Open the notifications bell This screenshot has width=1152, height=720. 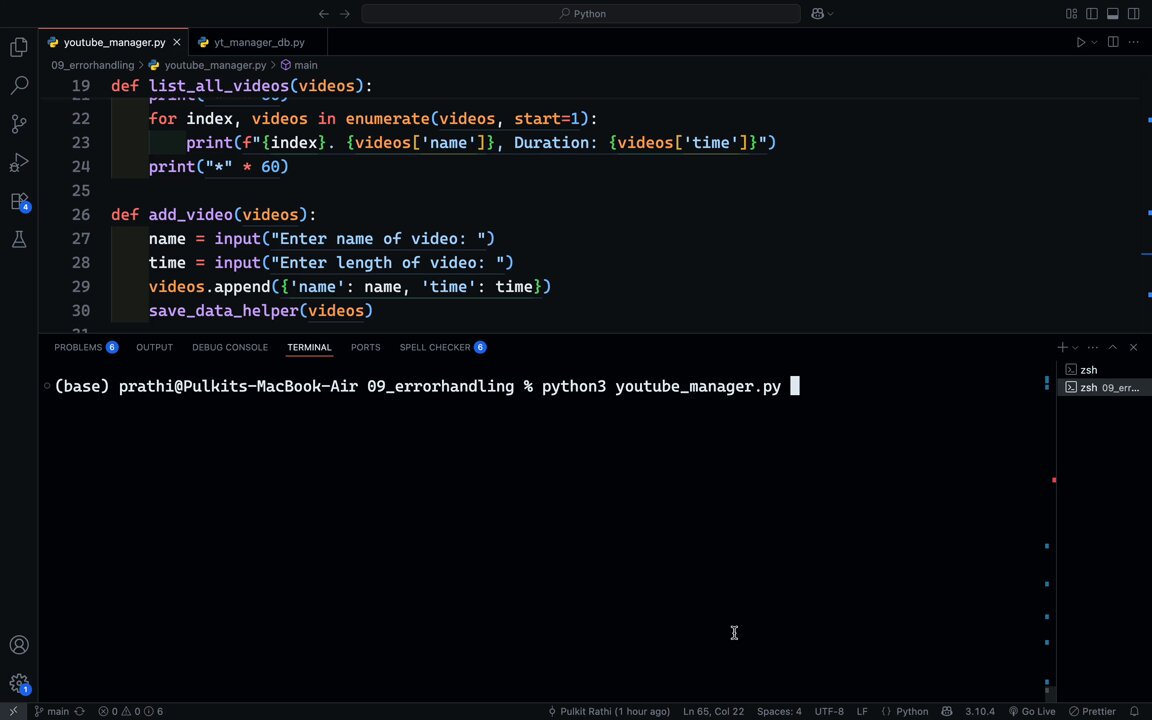coord(1134,711)
